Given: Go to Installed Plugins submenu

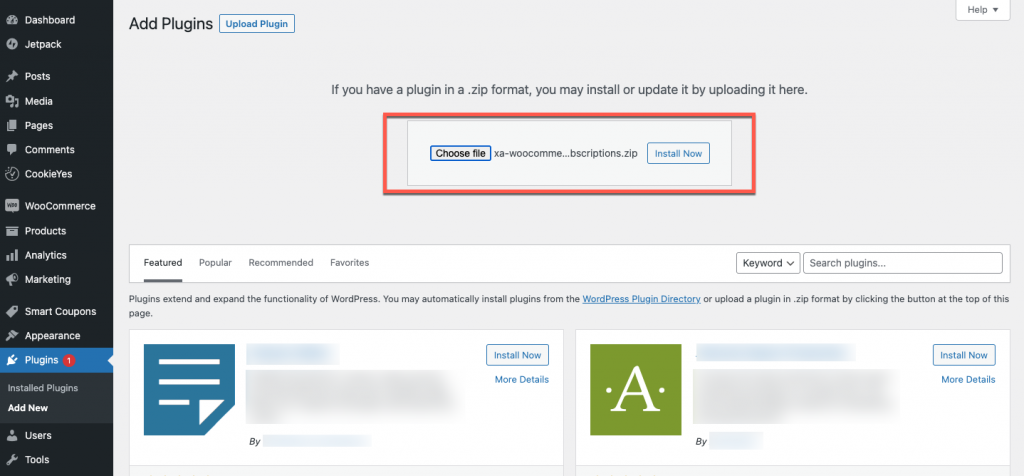Looking at the screenshot, I should click(x=43, y=388).
